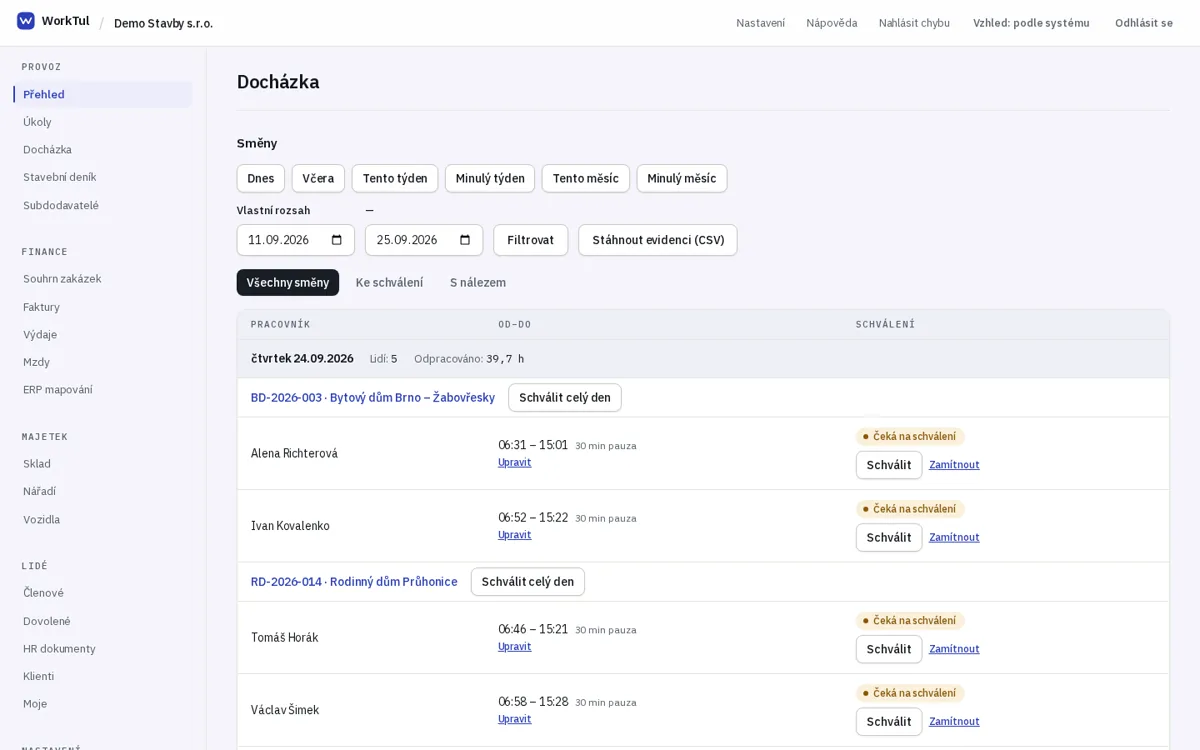Reject Ivan Kovalenko's shift with Zamítnout

pos(954,538)
